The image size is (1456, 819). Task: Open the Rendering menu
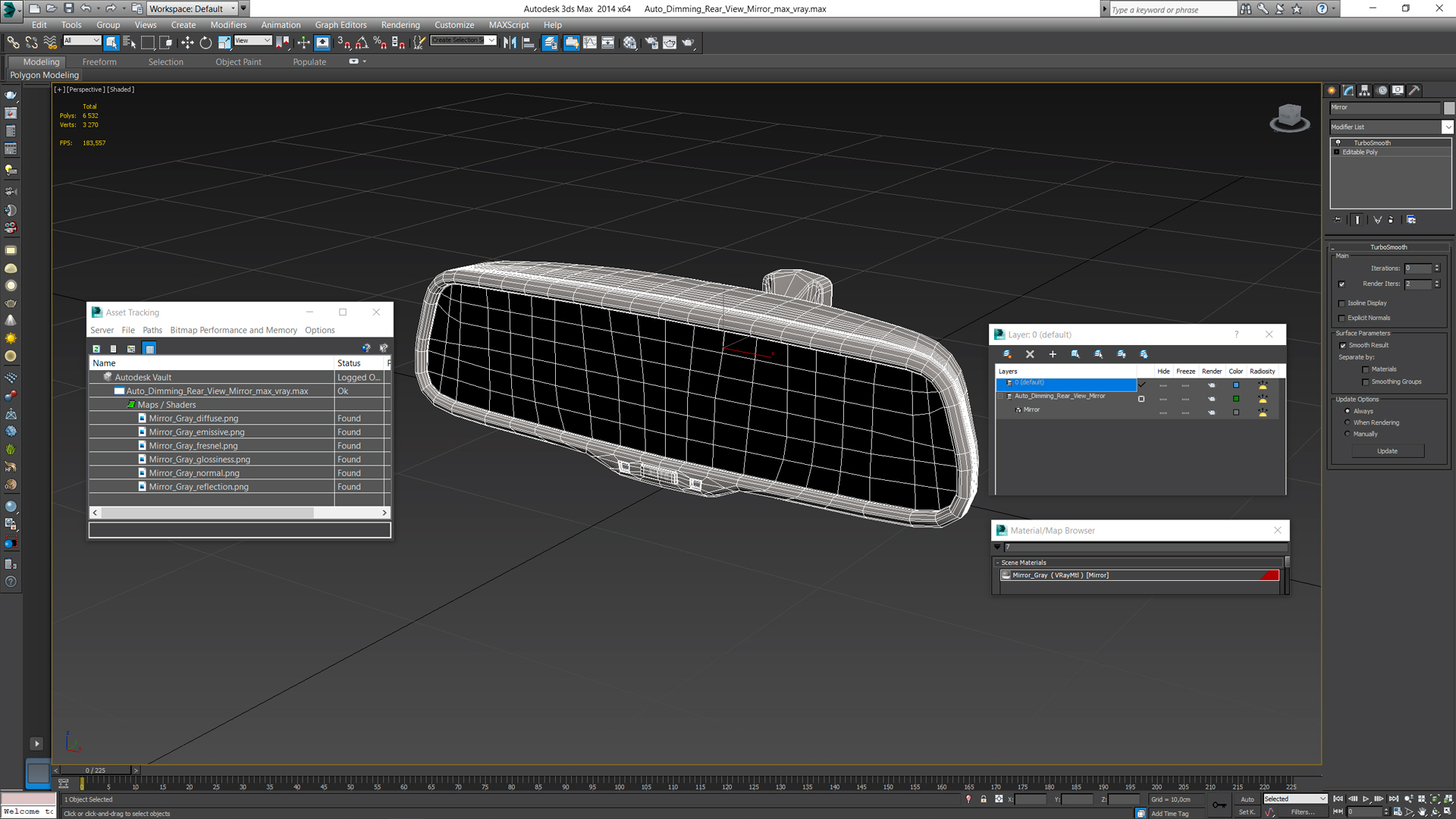pos(400,25)
